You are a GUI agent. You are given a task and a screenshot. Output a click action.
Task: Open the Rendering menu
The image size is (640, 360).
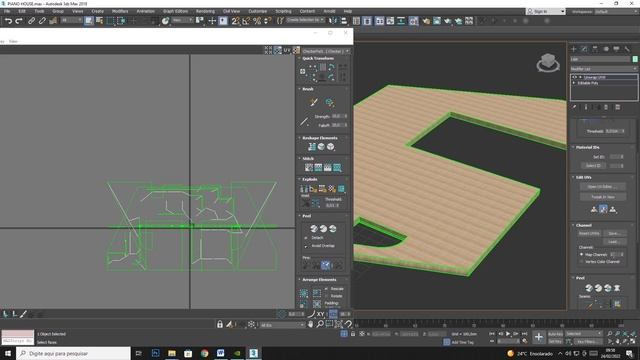205,11
